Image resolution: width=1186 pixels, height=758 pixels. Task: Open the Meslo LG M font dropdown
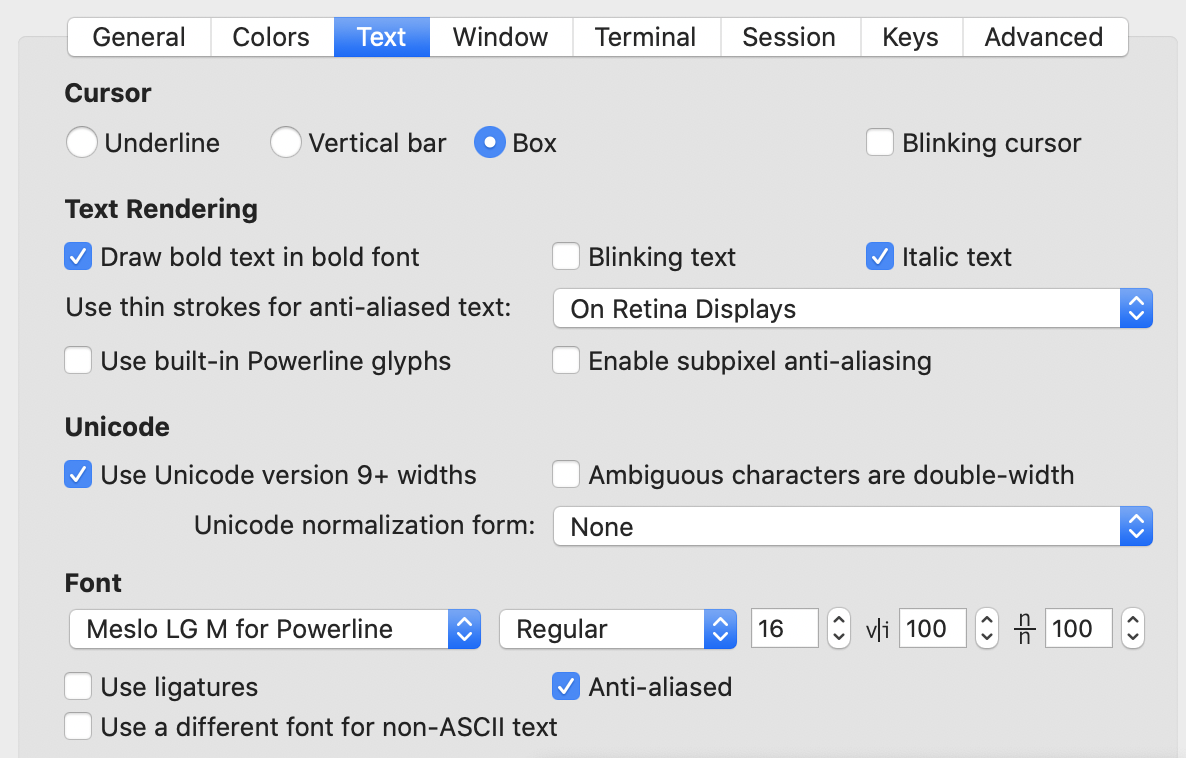[x=463, y=628]
